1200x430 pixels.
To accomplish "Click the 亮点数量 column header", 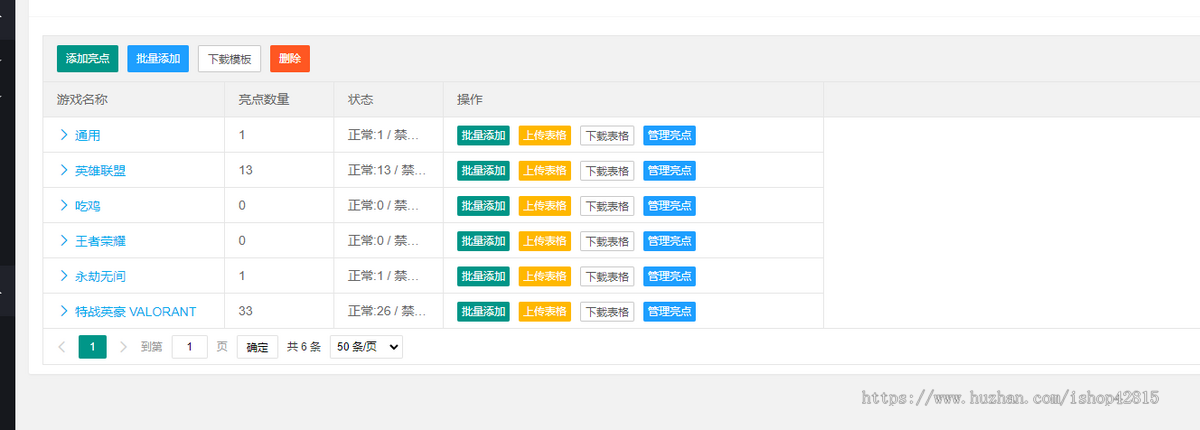I will click(x=280, y=99).
